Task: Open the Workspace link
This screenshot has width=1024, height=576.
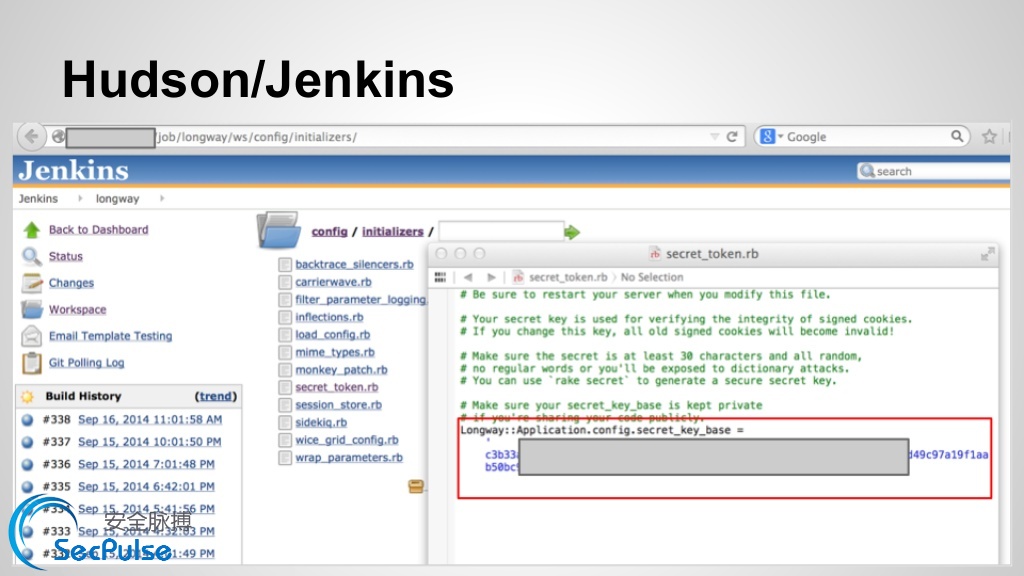Action: click(x=78, y=310)
